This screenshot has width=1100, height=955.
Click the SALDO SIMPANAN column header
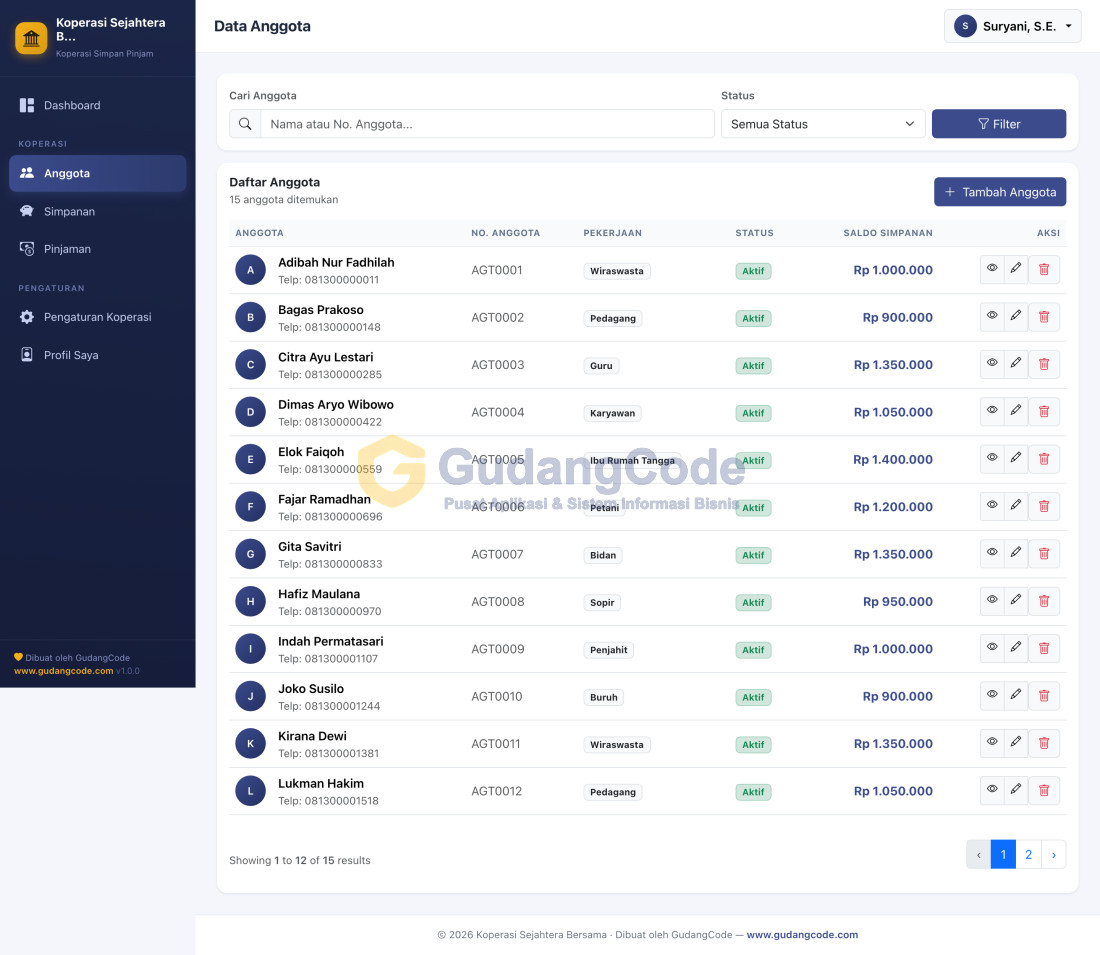pos(887,233)
